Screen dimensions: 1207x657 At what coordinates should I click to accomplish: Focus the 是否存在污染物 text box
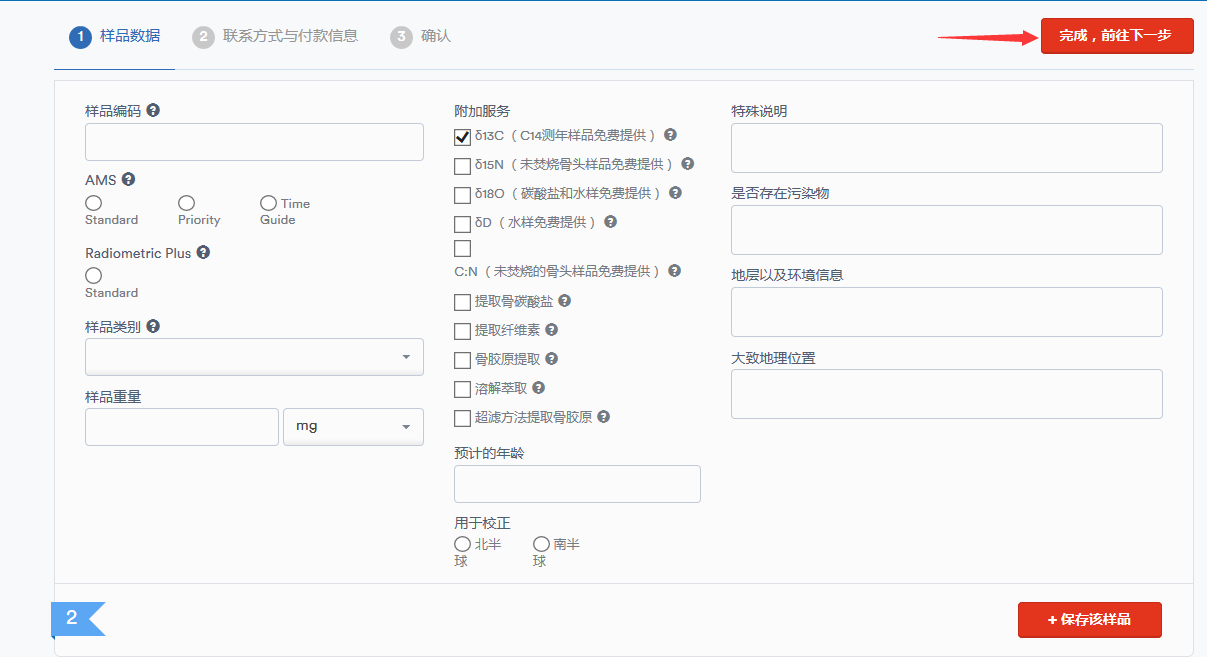[947, 230]
